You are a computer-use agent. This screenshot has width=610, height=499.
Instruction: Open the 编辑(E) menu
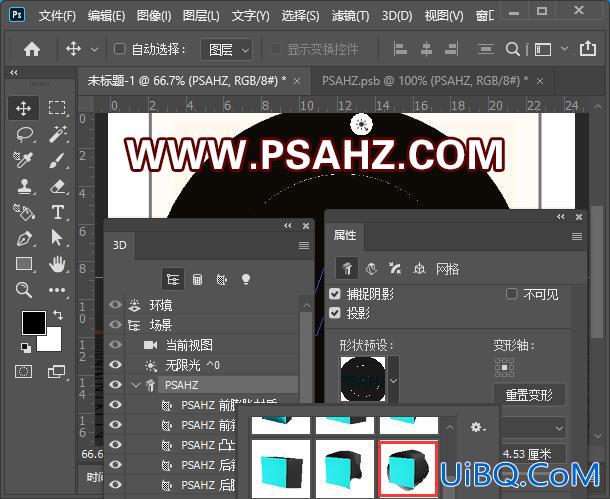[106, 16]
